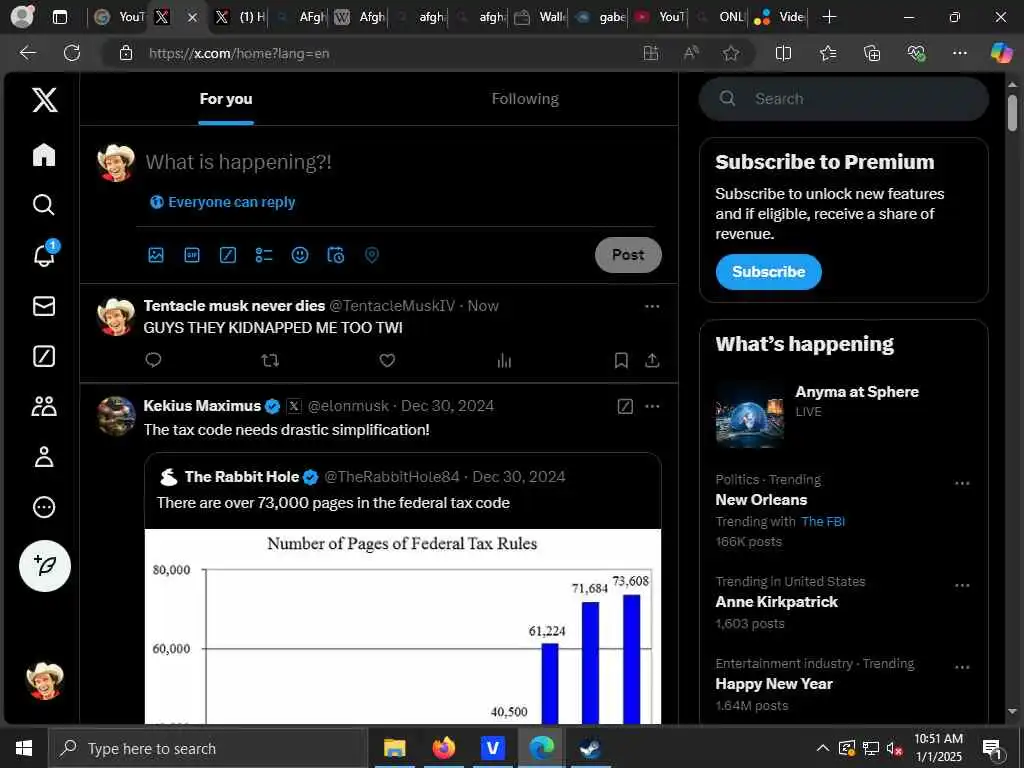Switch to the gabe browser tab

point(600,17)
